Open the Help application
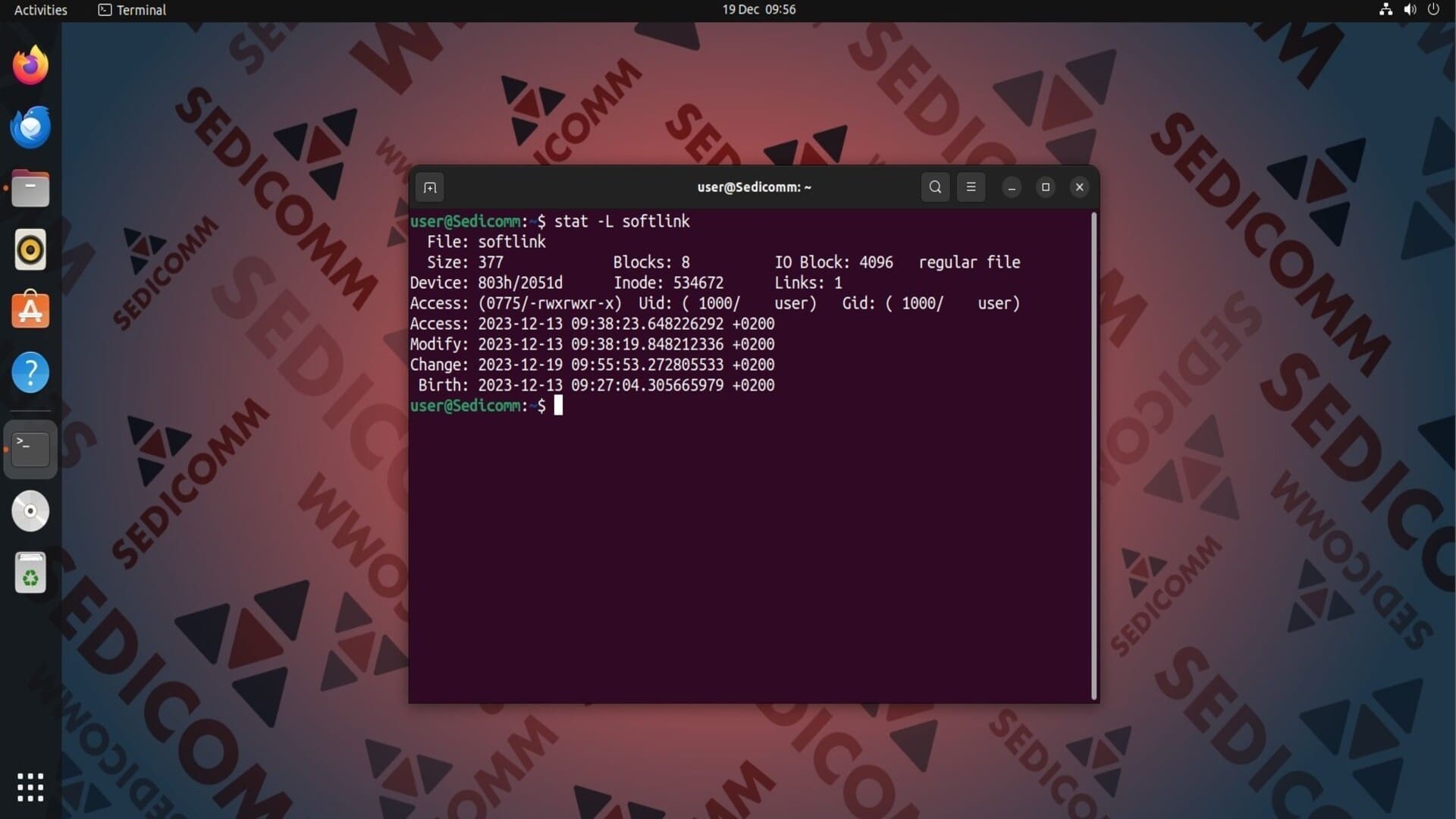 coord(30,372)
